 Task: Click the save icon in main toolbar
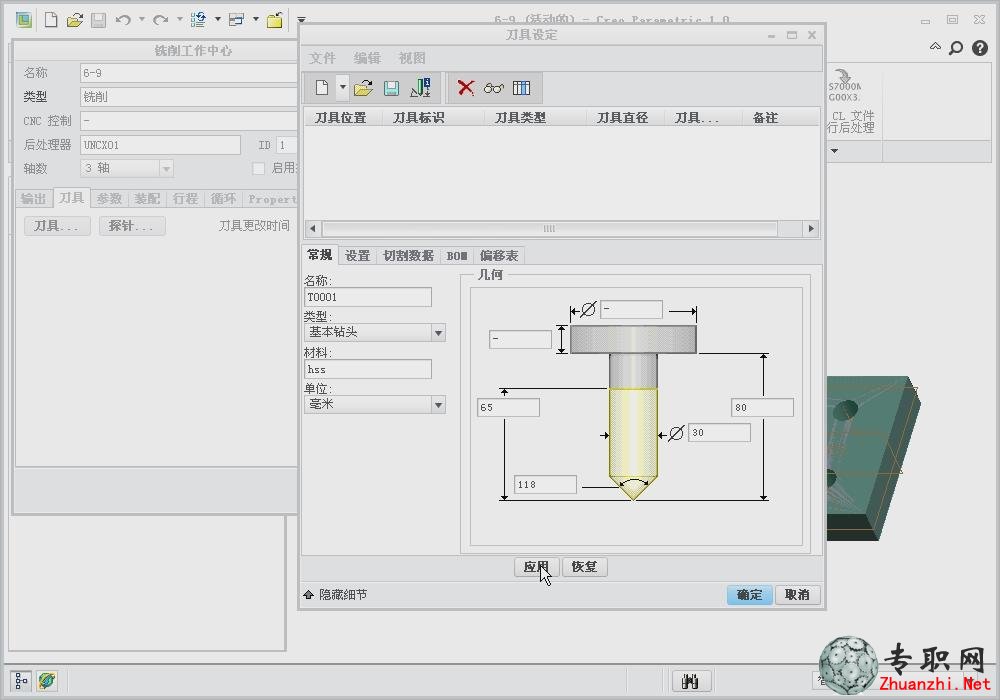click(x=98, y=20)
